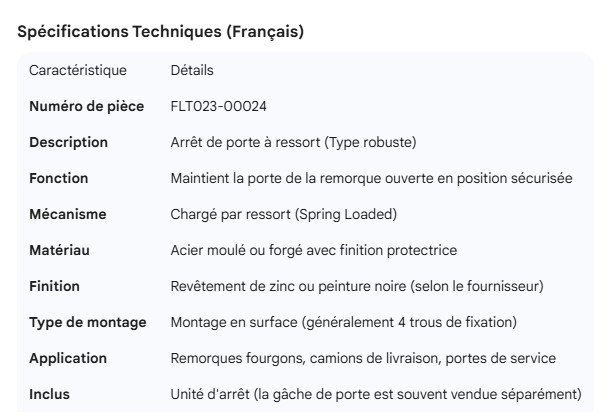Select the Mécanisme row label
The image size is (609, 416).
[68, 214]
